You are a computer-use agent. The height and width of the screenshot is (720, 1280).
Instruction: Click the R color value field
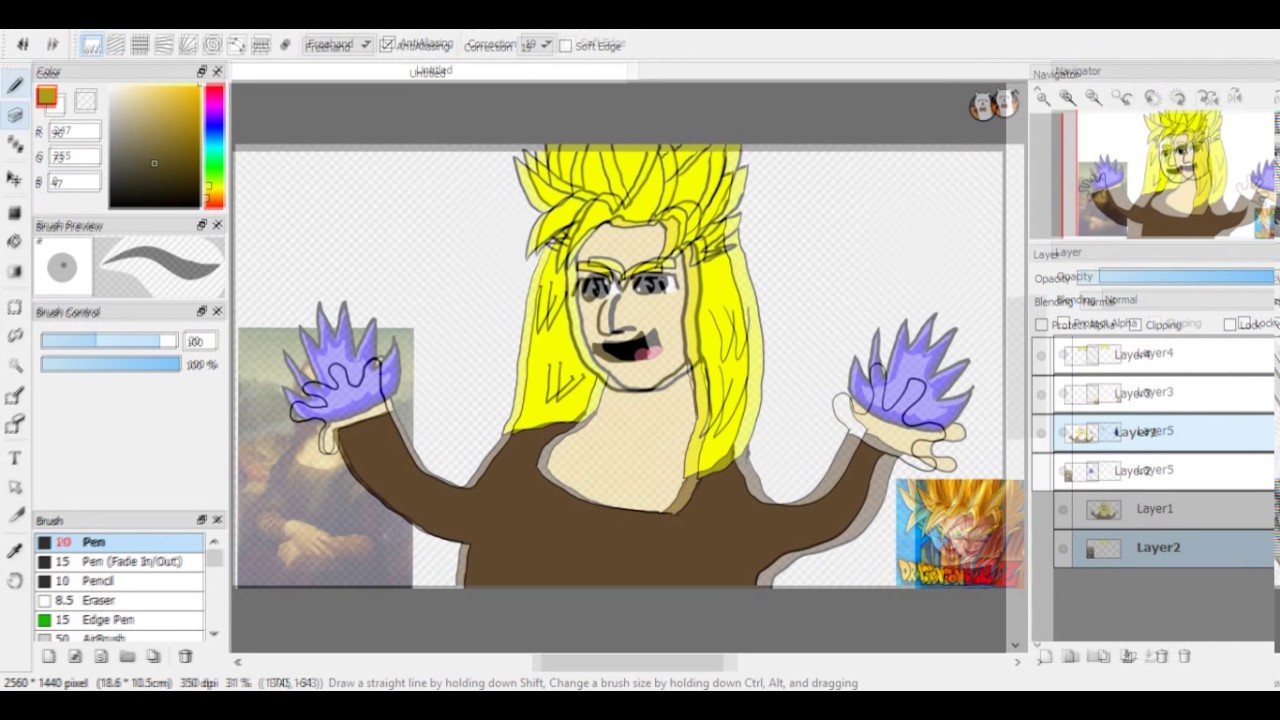[75, 131]
